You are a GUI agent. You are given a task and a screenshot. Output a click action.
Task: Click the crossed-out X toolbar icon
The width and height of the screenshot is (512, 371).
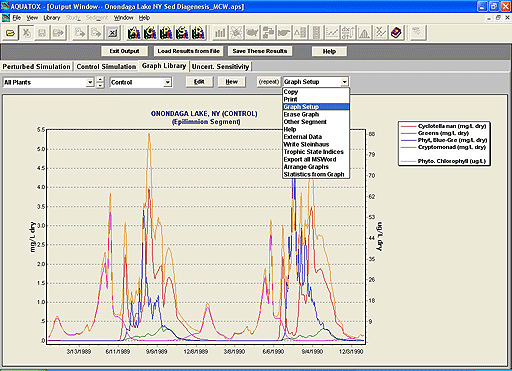pyautogui.click(x=26, y=33)
